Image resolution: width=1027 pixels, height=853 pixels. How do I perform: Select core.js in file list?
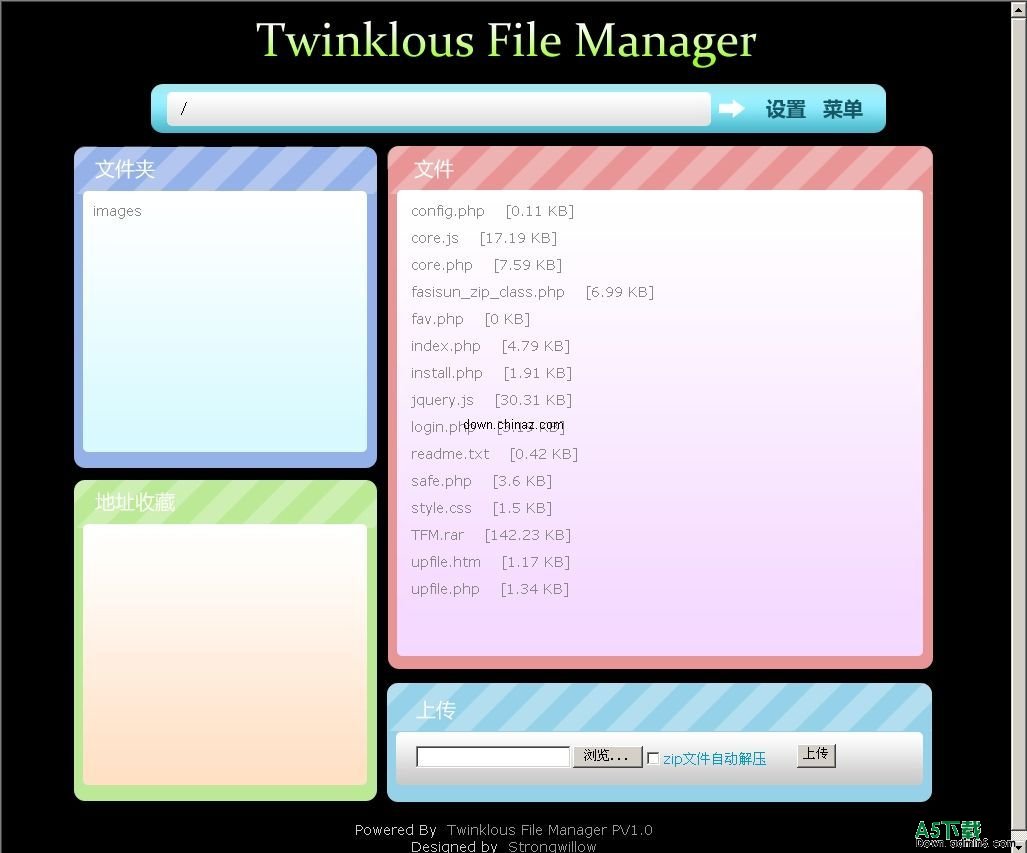[435, 238]
